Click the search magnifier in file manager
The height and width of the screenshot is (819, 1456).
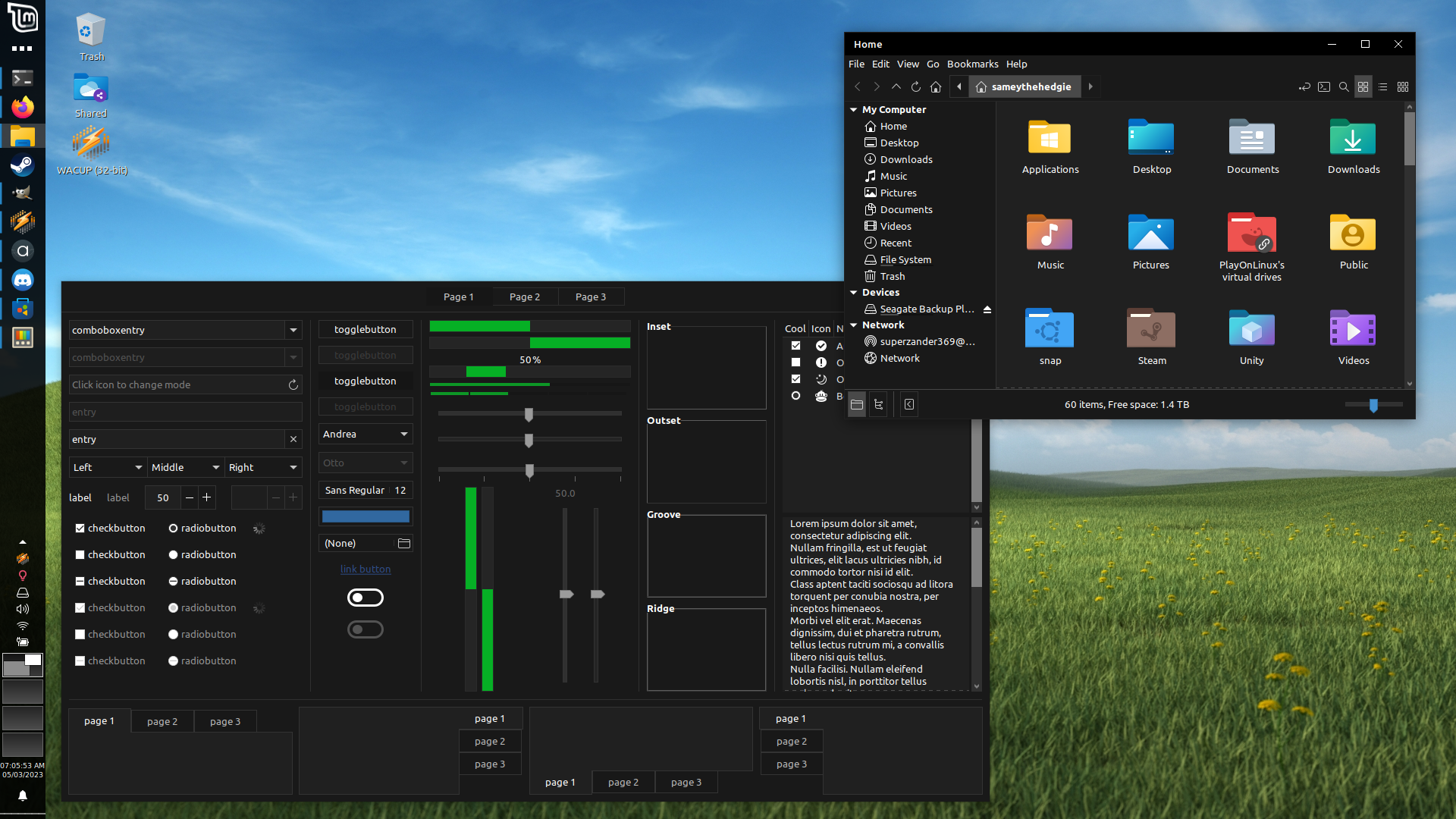click(1344, 86)
